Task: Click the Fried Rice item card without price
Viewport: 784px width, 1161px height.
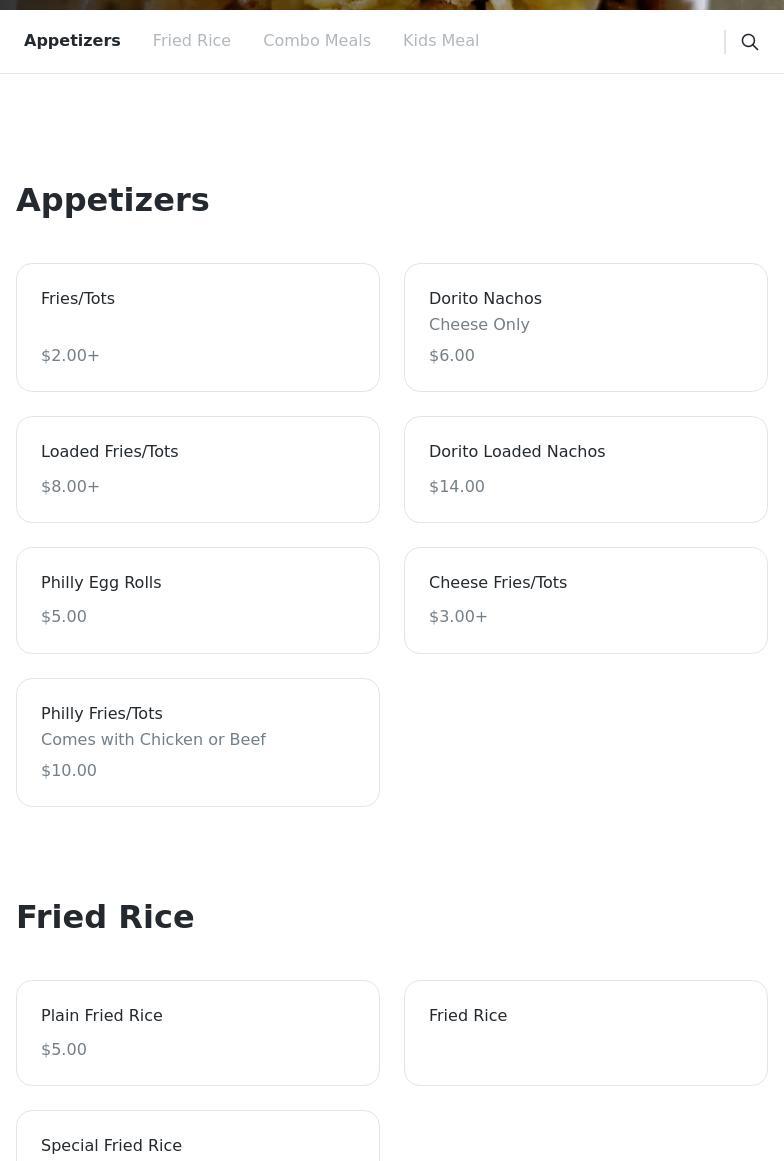Action: point(586,1033)
